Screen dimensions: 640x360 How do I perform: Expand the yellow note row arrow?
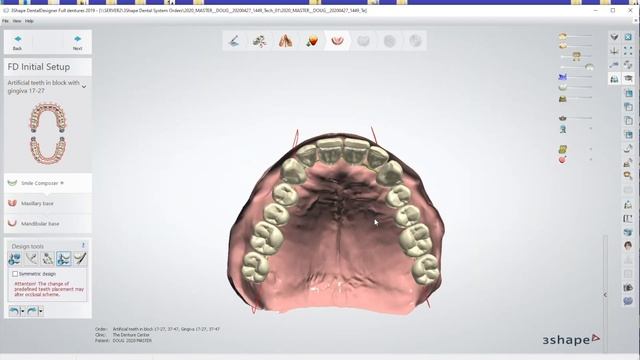pyautogui.click(x=590, y=149)
